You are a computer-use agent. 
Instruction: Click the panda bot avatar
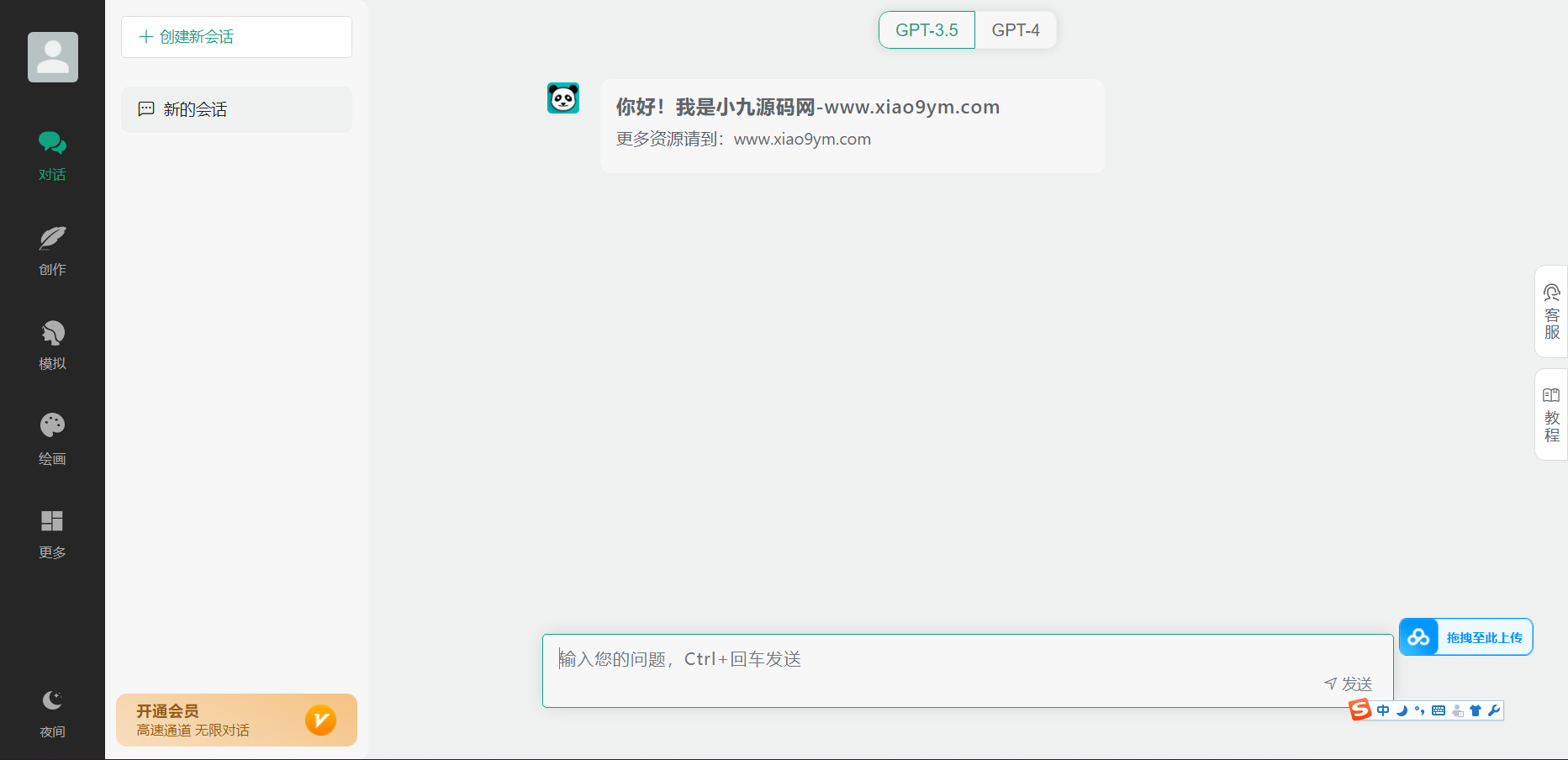click(563, 98)
